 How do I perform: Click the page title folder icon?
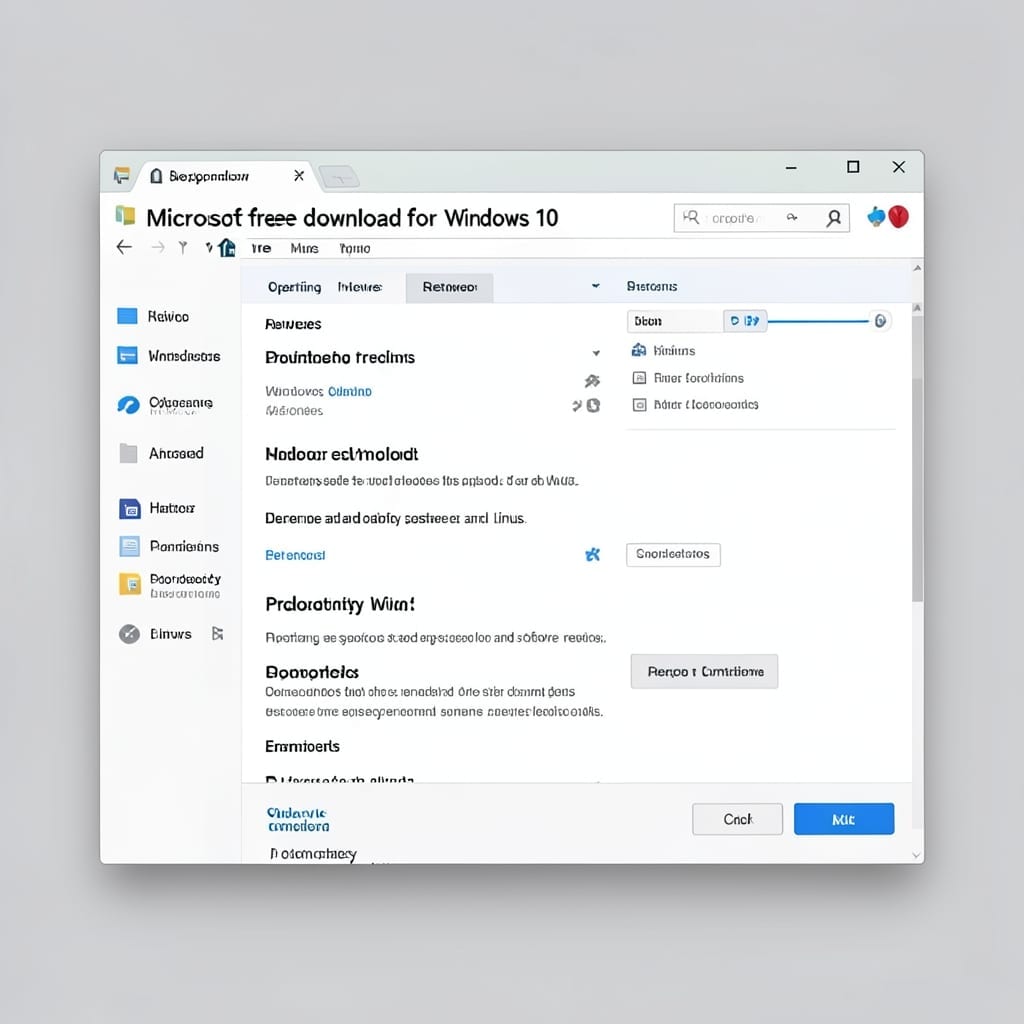coord(125,215)
